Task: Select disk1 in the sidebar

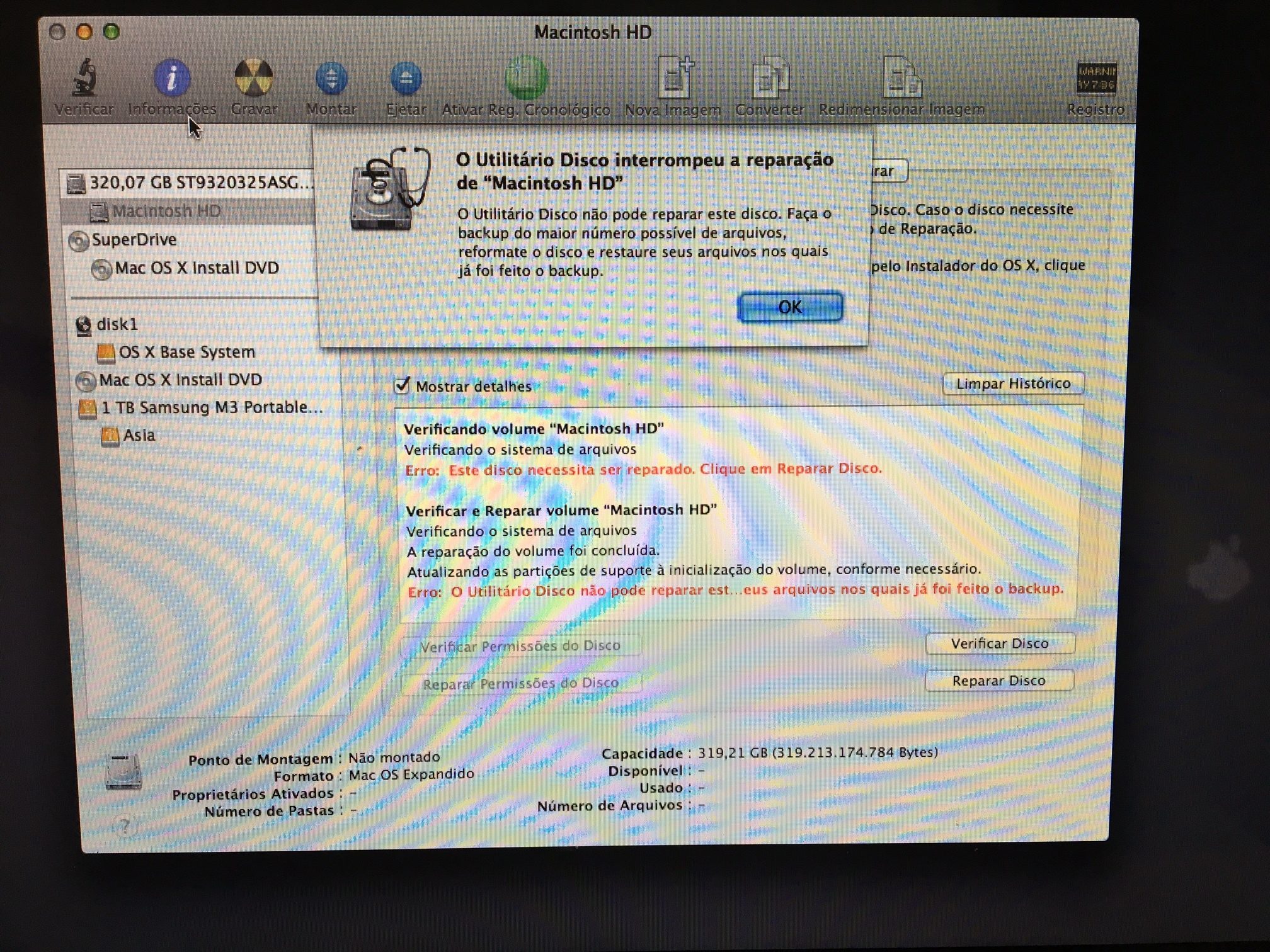Action: click(x=106, y=324)
